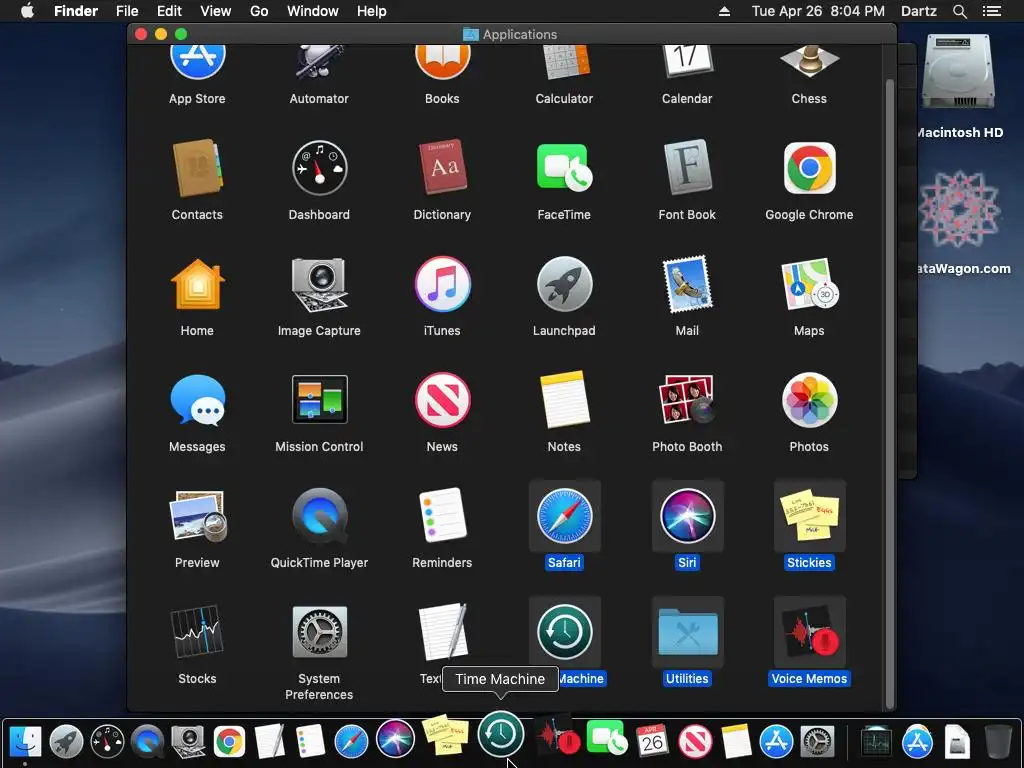Open the Go menu
The image size is (1024, 768).
tap(259, 11)
